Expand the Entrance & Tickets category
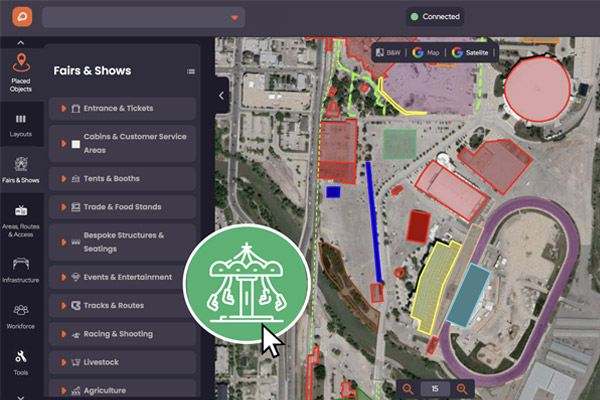 pyautogui.click(x=122, y=108)
